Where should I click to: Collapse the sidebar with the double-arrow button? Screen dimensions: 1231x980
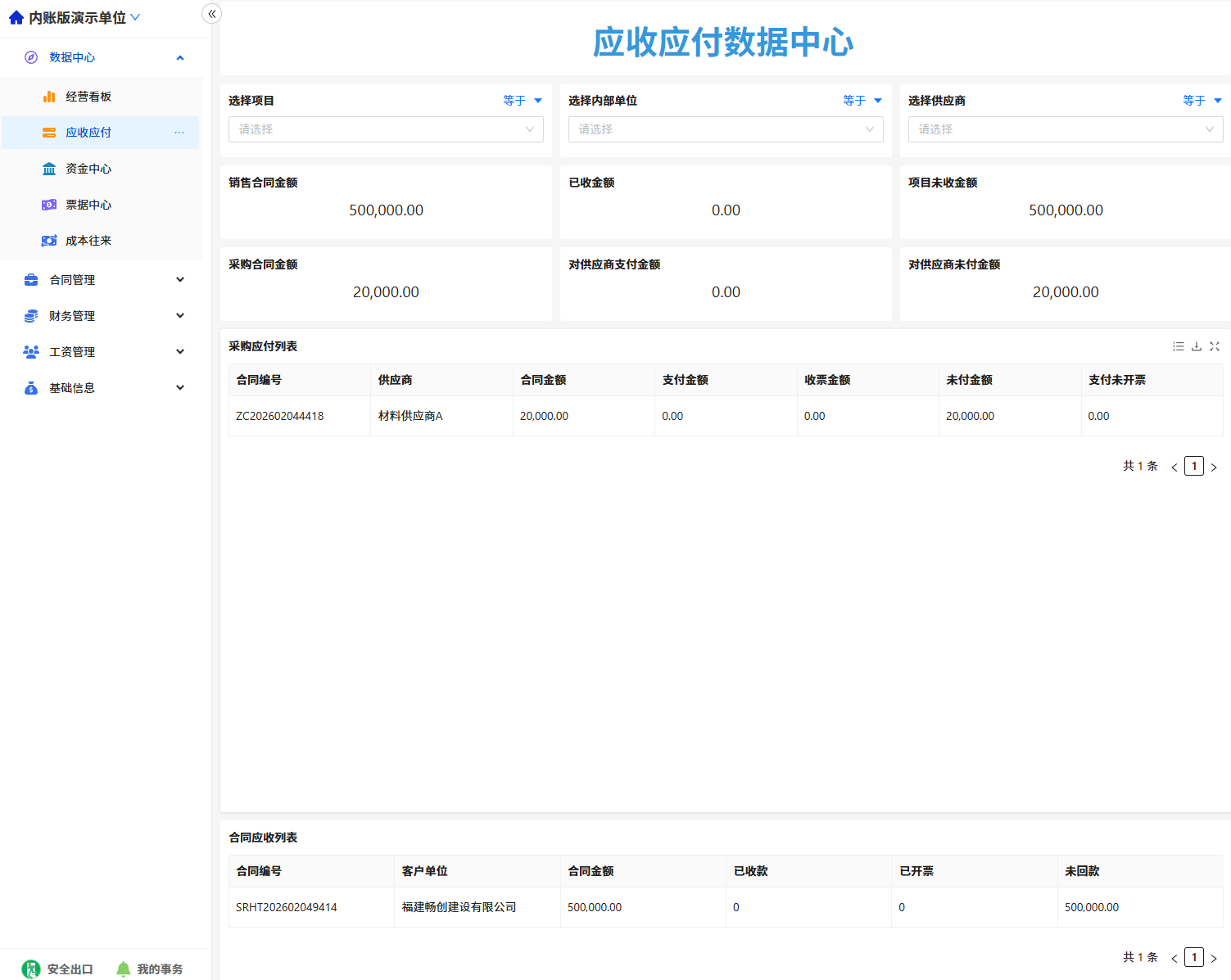pyautogui.click(x=212, y=13)
